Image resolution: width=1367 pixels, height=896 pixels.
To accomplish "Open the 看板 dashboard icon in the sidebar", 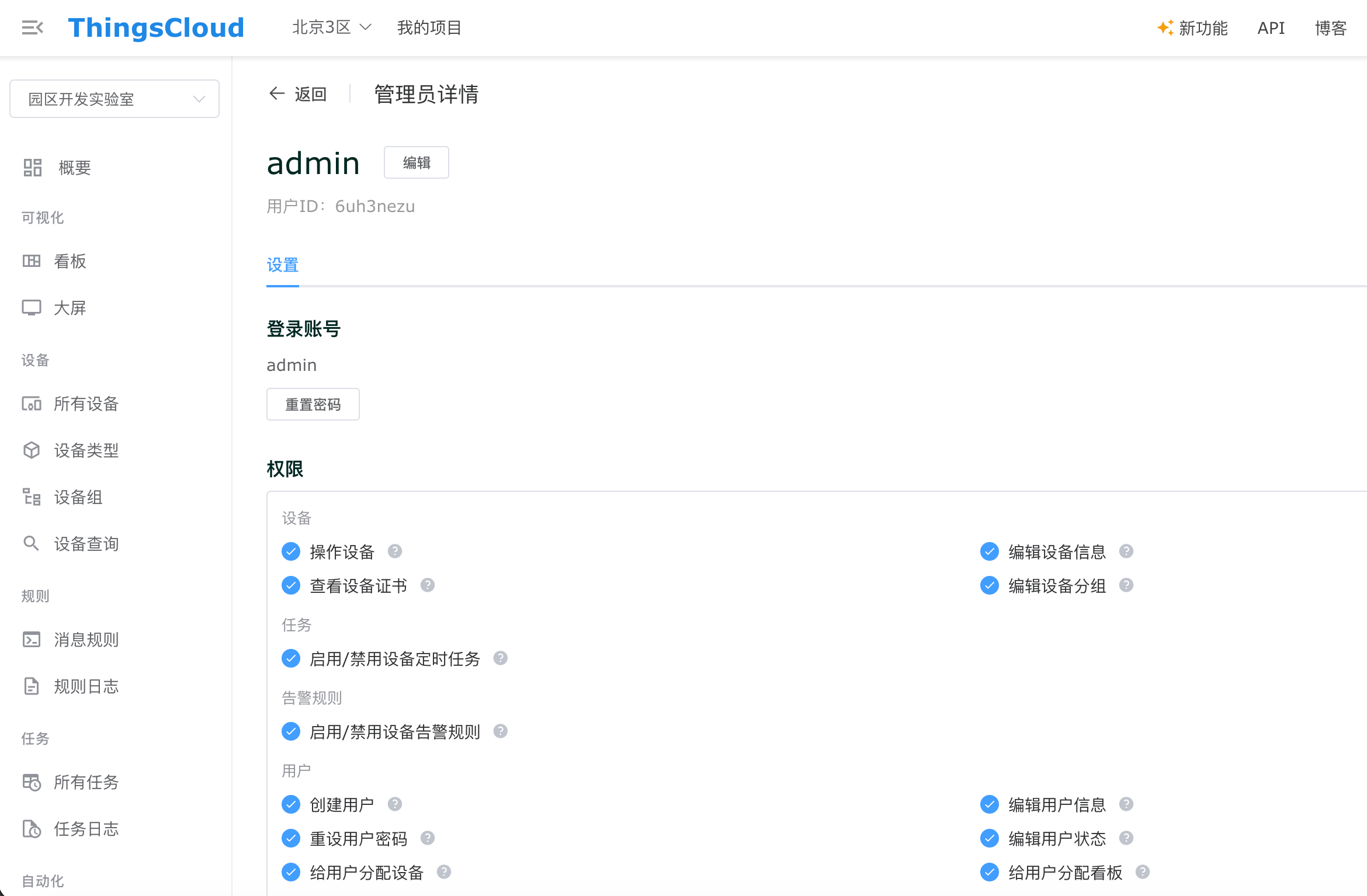I will pyautogui.click(x=32, y=261).
